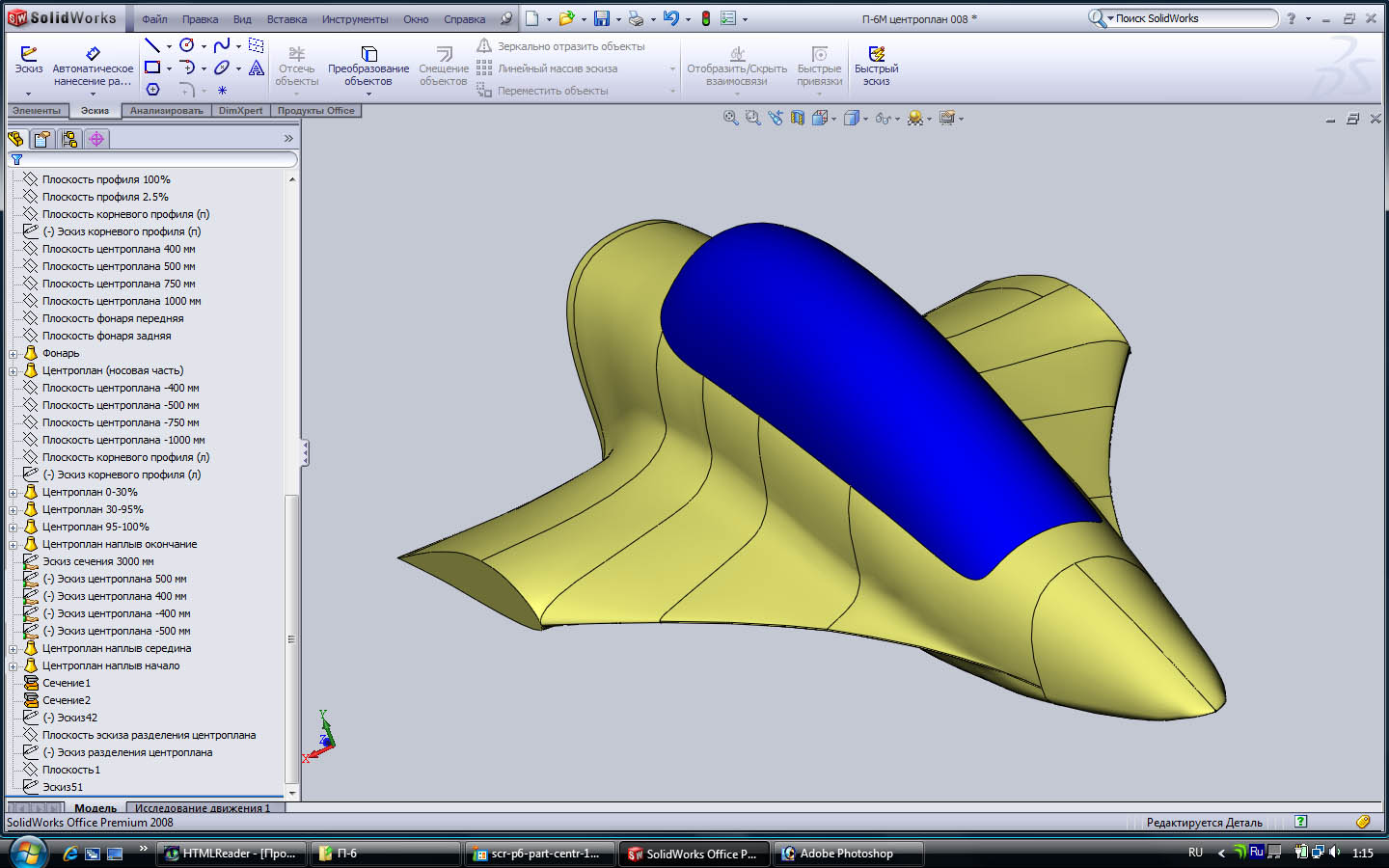
Task: Select the Polygon sketch tool
Action: [152, 90]
